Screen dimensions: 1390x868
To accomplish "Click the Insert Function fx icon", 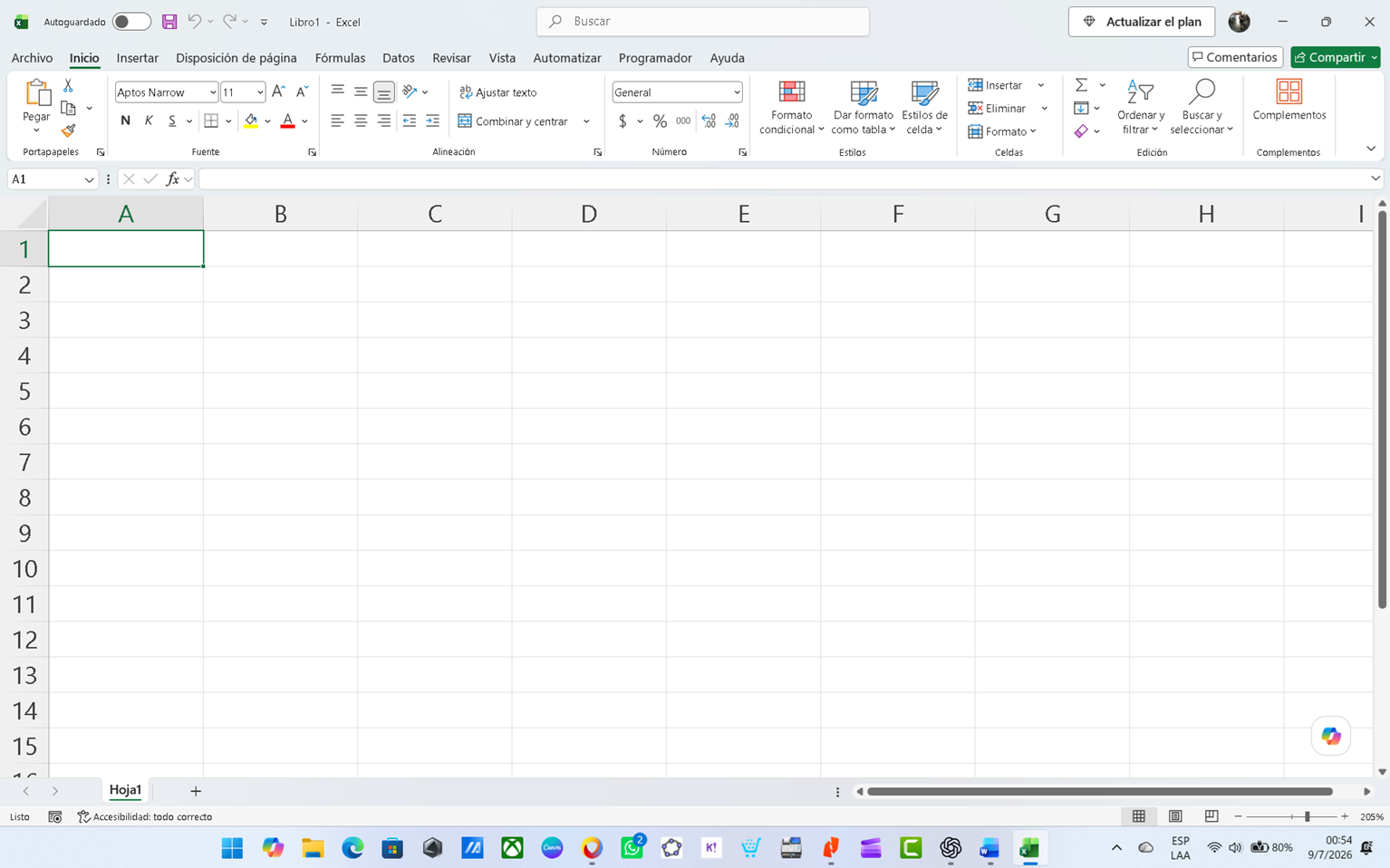I will click(x=172, y=179).
